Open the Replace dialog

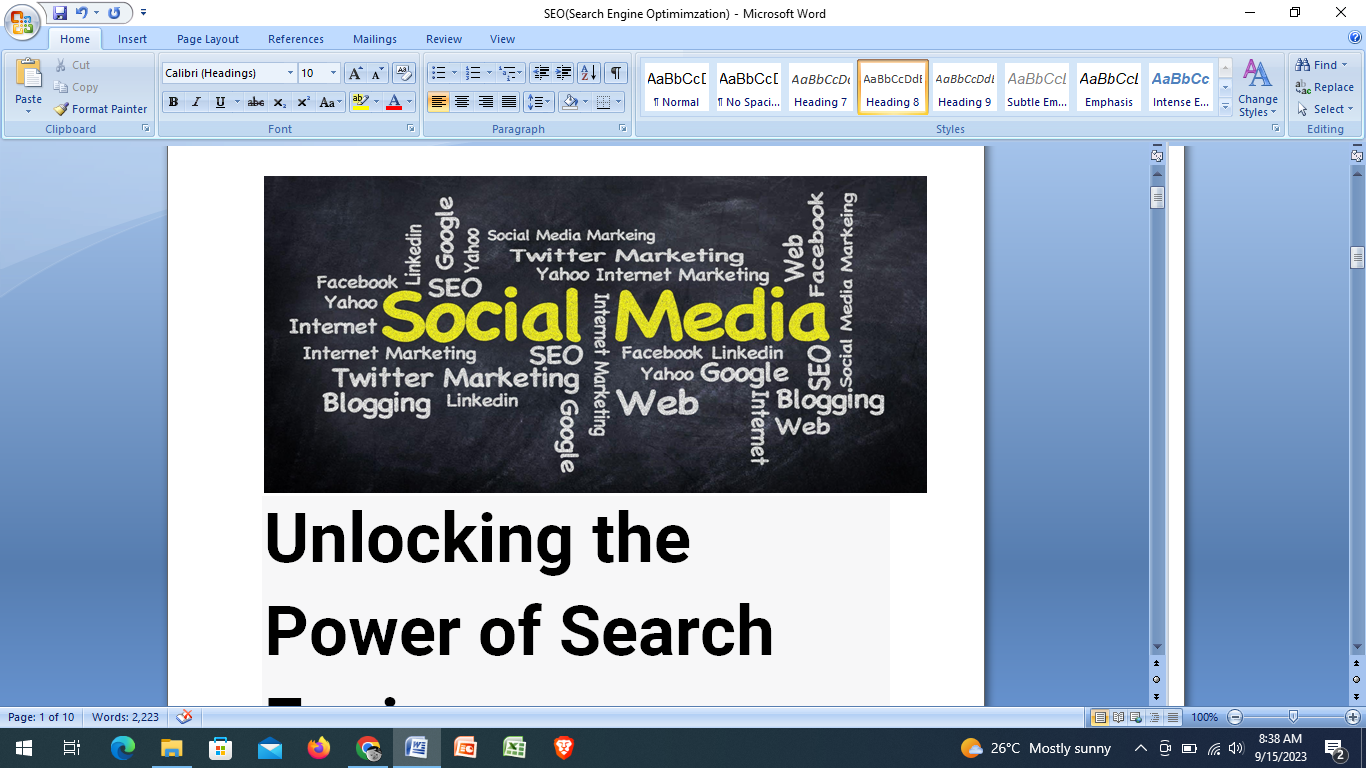tap(1327, 89)
